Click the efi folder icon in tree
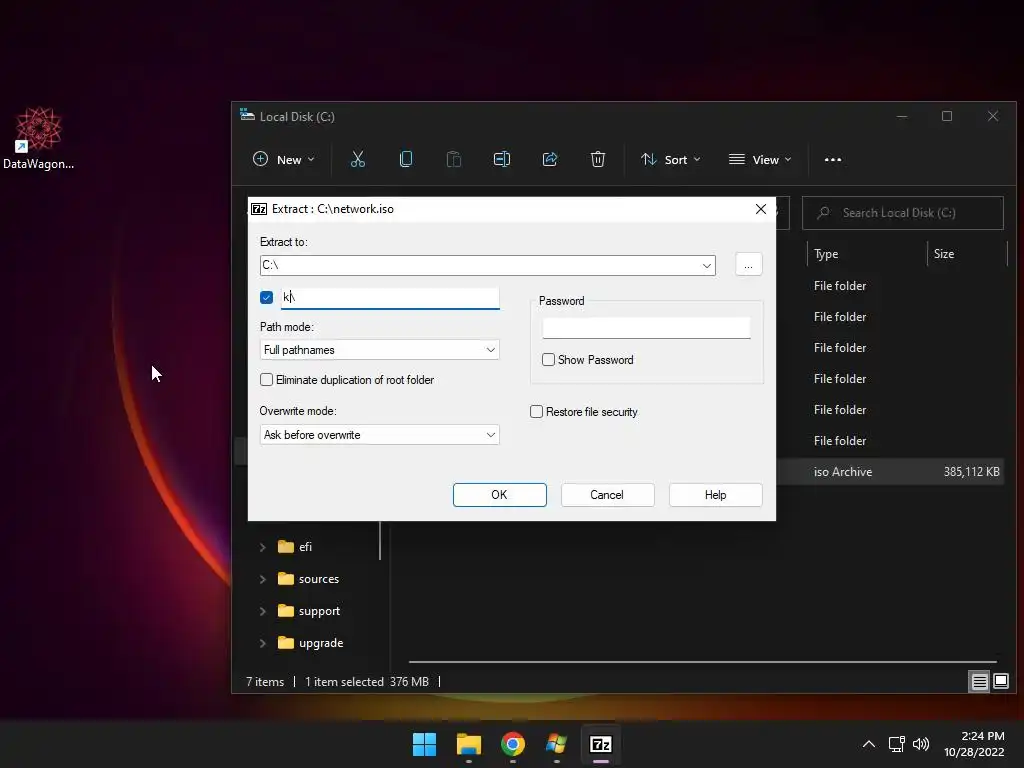Image resolution: width=1024 pixels, height=768 pixels. pos(286,547)
